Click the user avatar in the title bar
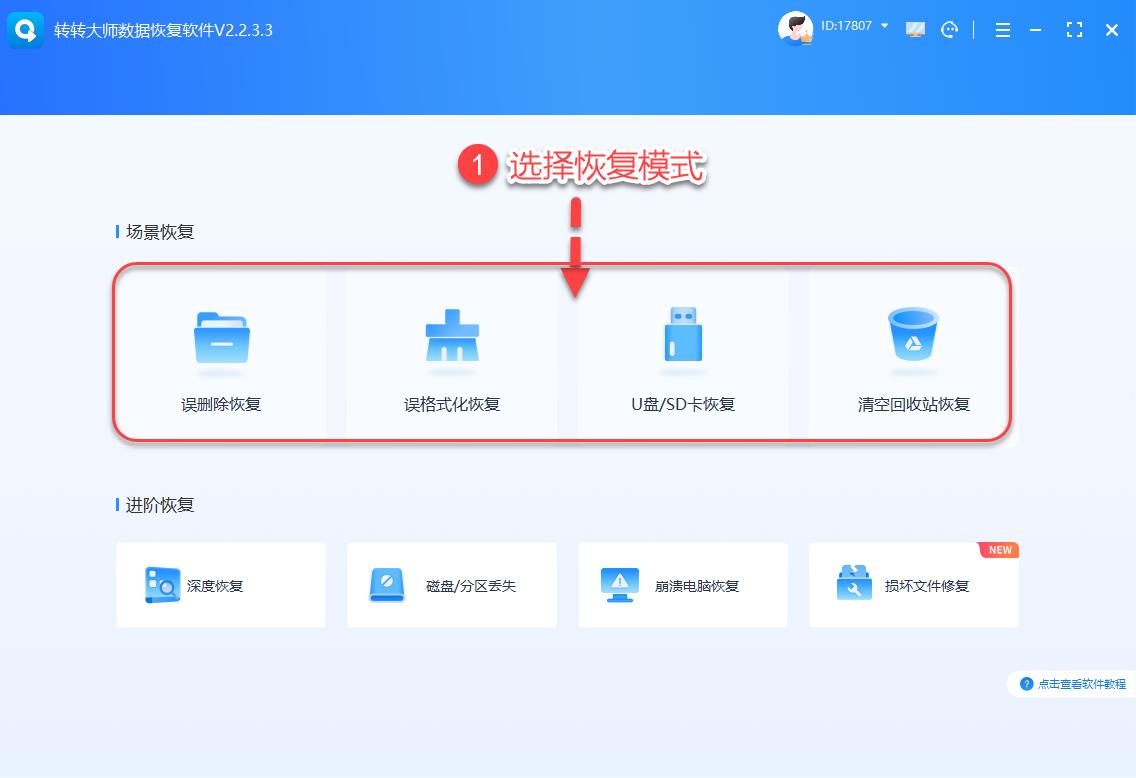The image size is (1136, 778). pos(795,28)
